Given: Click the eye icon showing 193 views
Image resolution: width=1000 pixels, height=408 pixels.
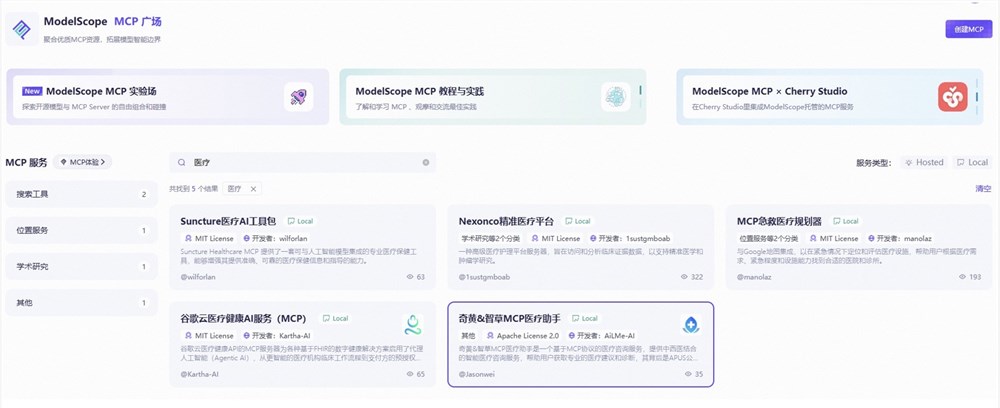Looking at the screenshot, I should 962,277.
